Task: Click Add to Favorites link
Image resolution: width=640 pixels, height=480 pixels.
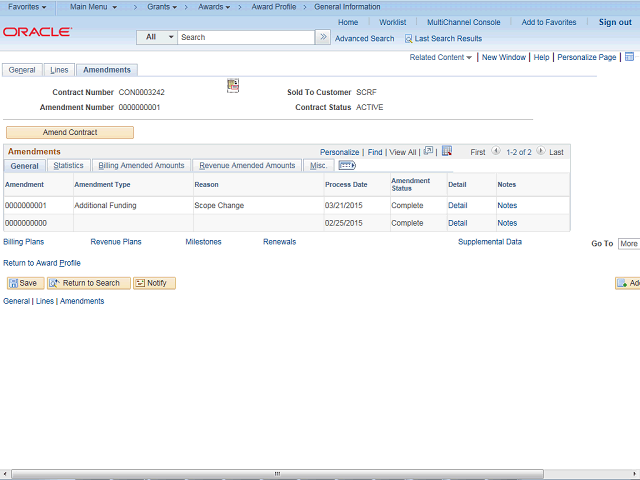Action: pos(549,22)
